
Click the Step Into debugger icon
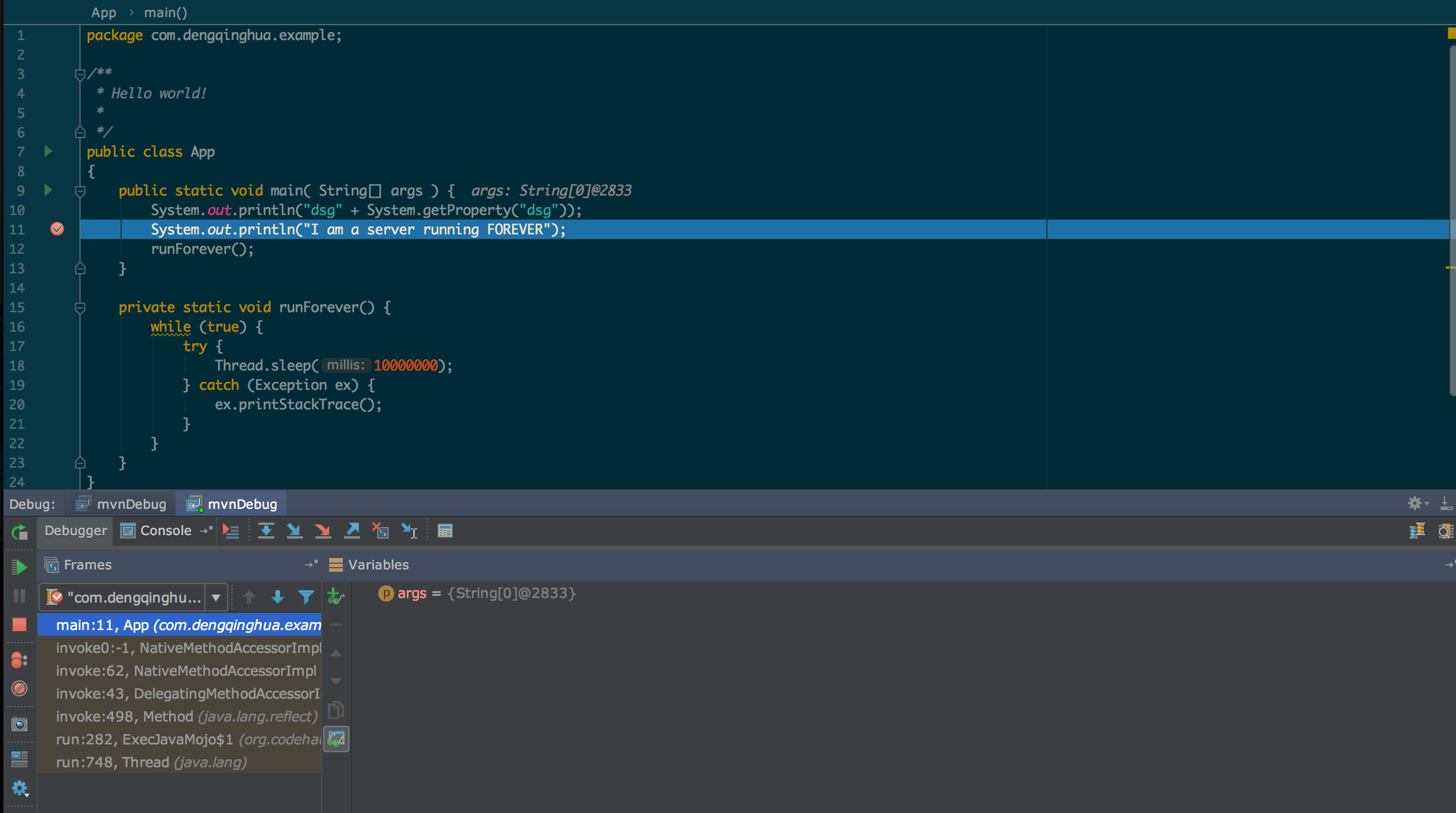pos(294,531)
